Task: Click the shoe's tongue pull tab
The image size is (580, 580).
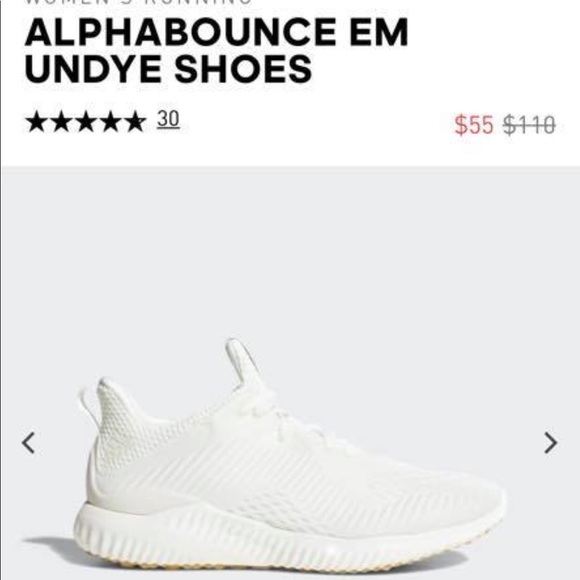Action: pyautogui.click(x=242, y=362)
